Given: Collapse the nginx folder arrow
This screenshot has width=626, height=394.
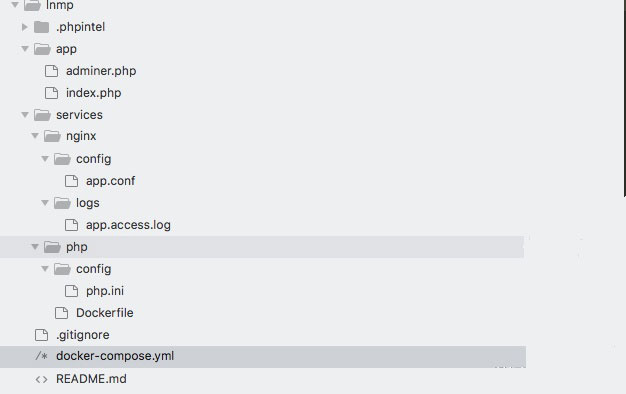Looking at the screenshot, I should [35, 136].
